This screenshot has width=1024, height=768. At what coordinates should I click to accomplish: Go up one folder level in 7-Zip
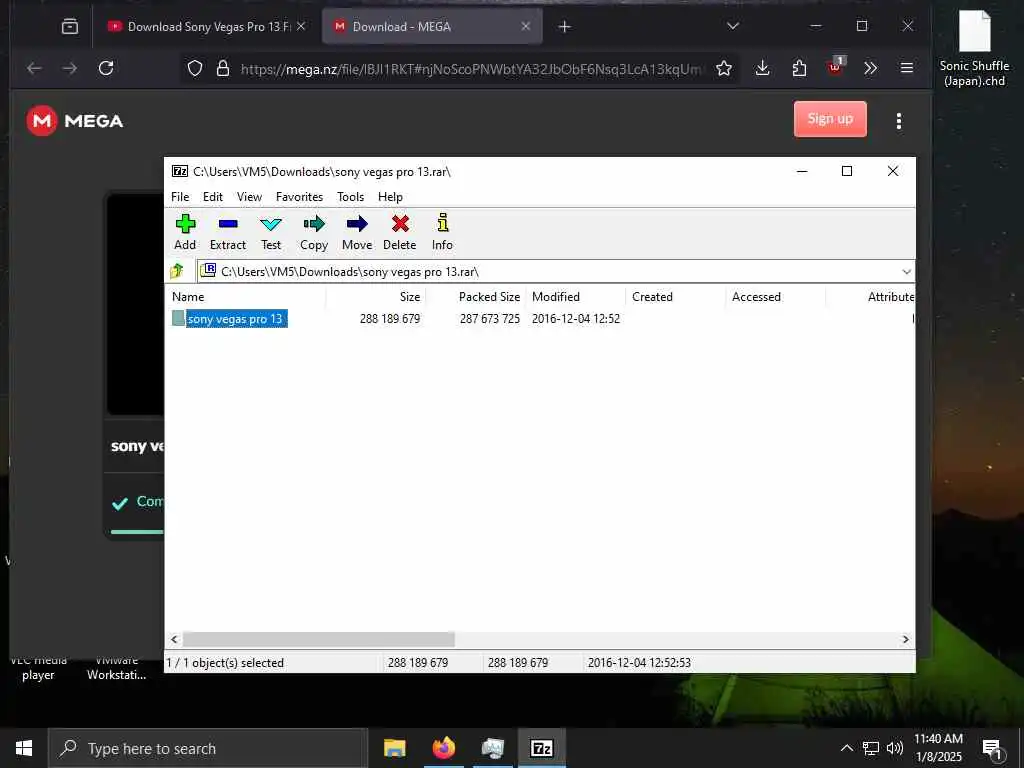click(177, 271)
